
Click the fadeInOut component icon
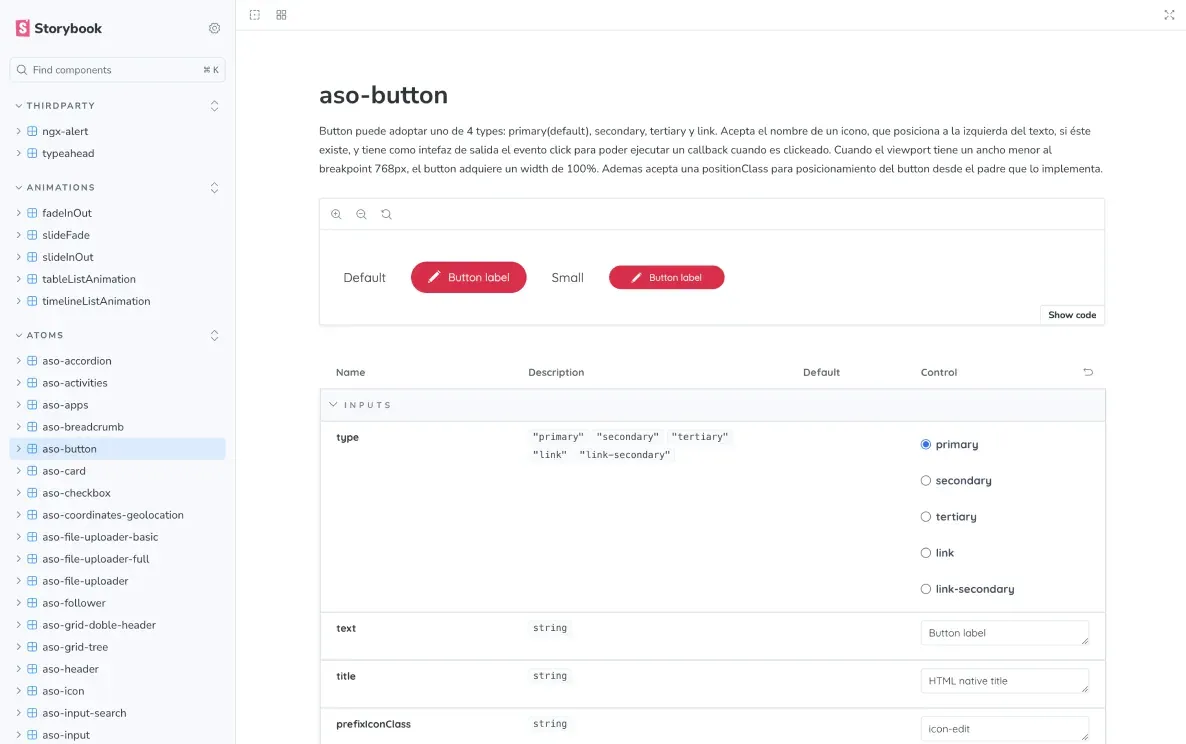pos(33,212)
